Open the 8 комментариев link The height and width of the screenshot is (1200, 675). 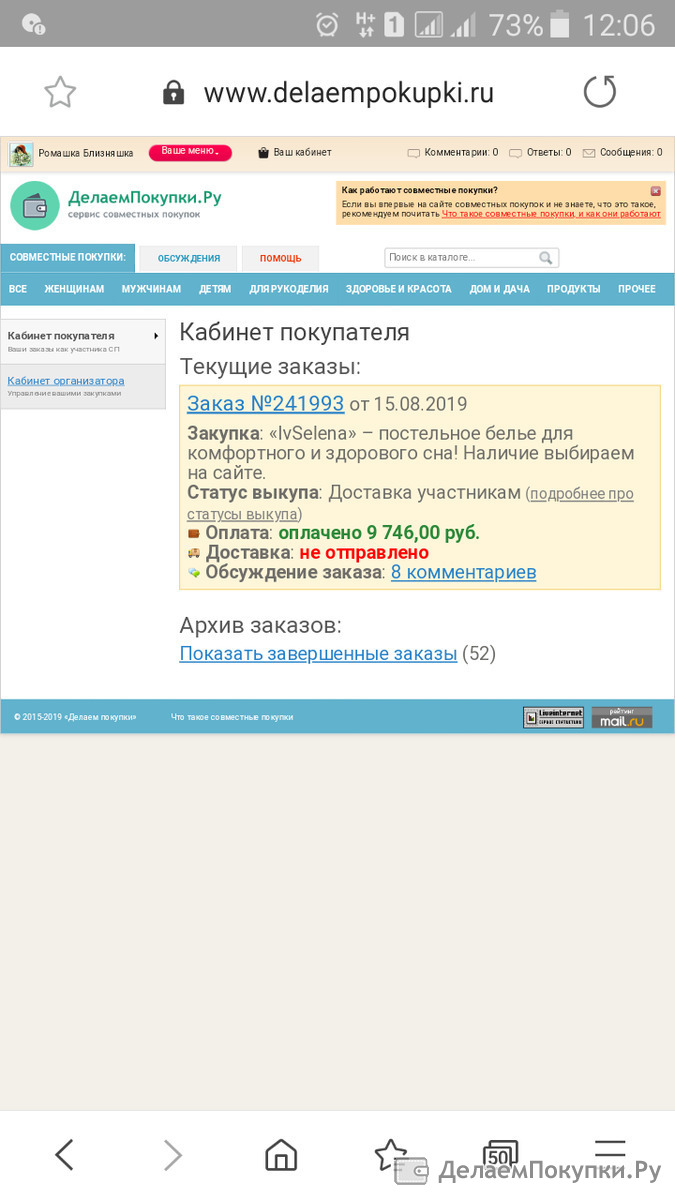pos(464,572)
